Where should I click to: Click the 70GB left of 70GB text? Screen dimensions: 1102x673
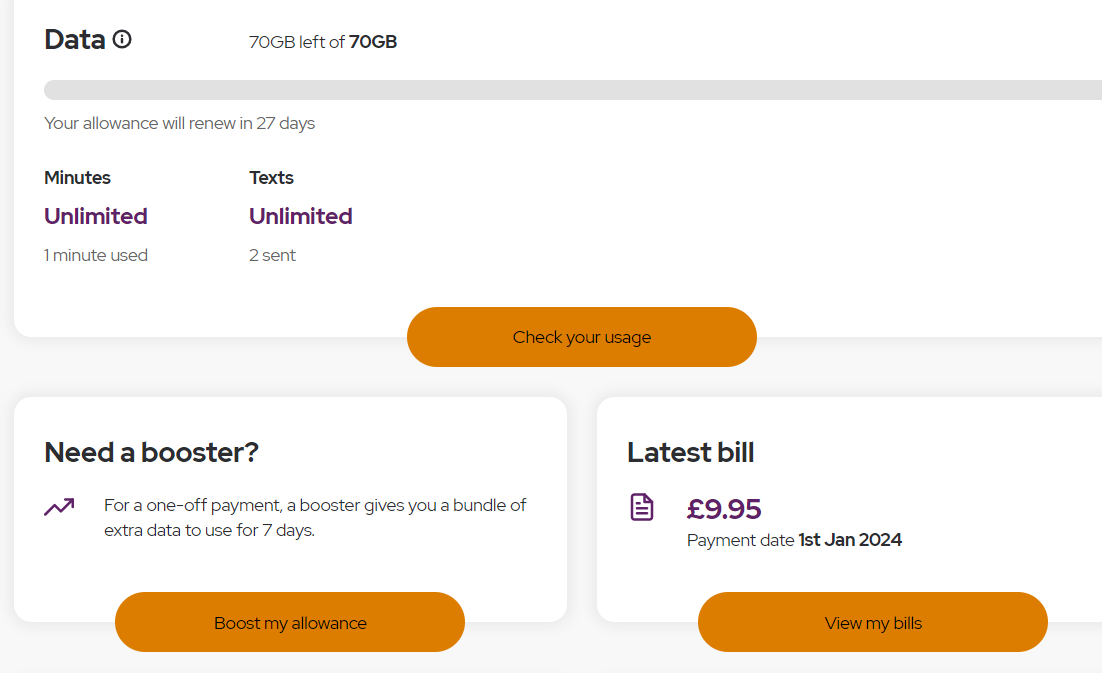point(322,42)
